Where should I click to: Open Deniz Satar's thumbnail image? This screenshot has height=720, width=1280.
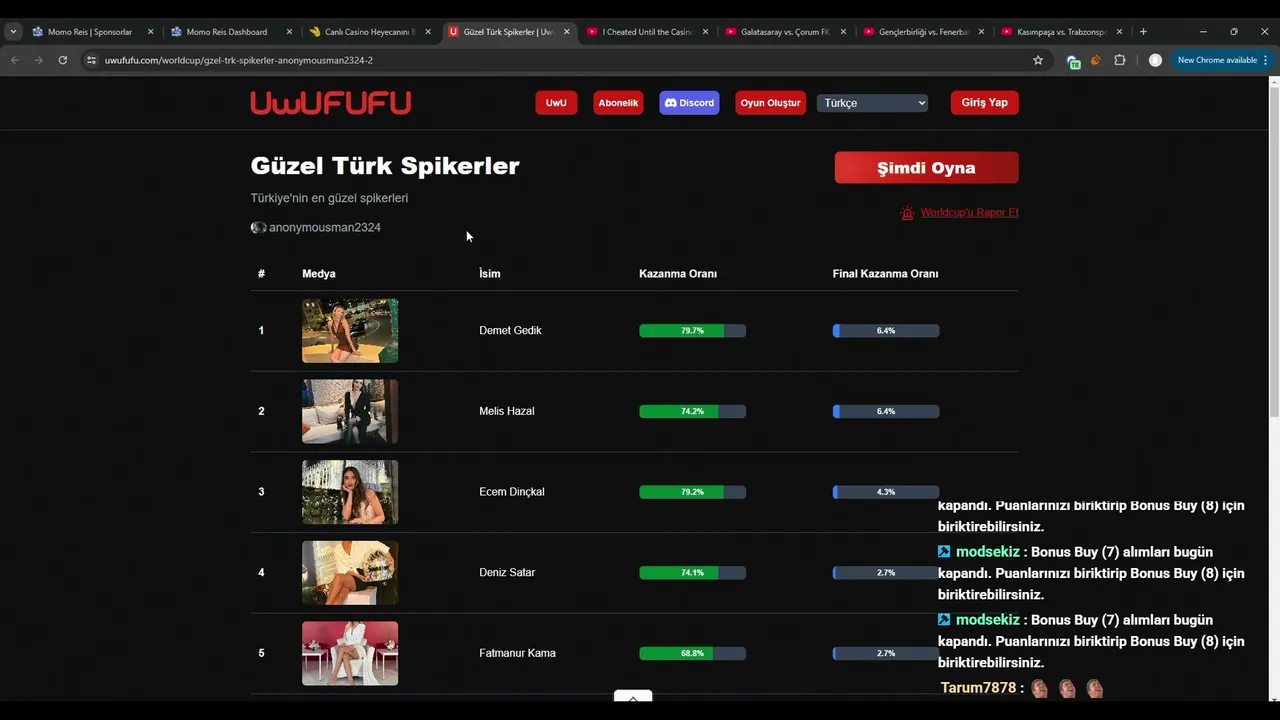coord(350,573)
